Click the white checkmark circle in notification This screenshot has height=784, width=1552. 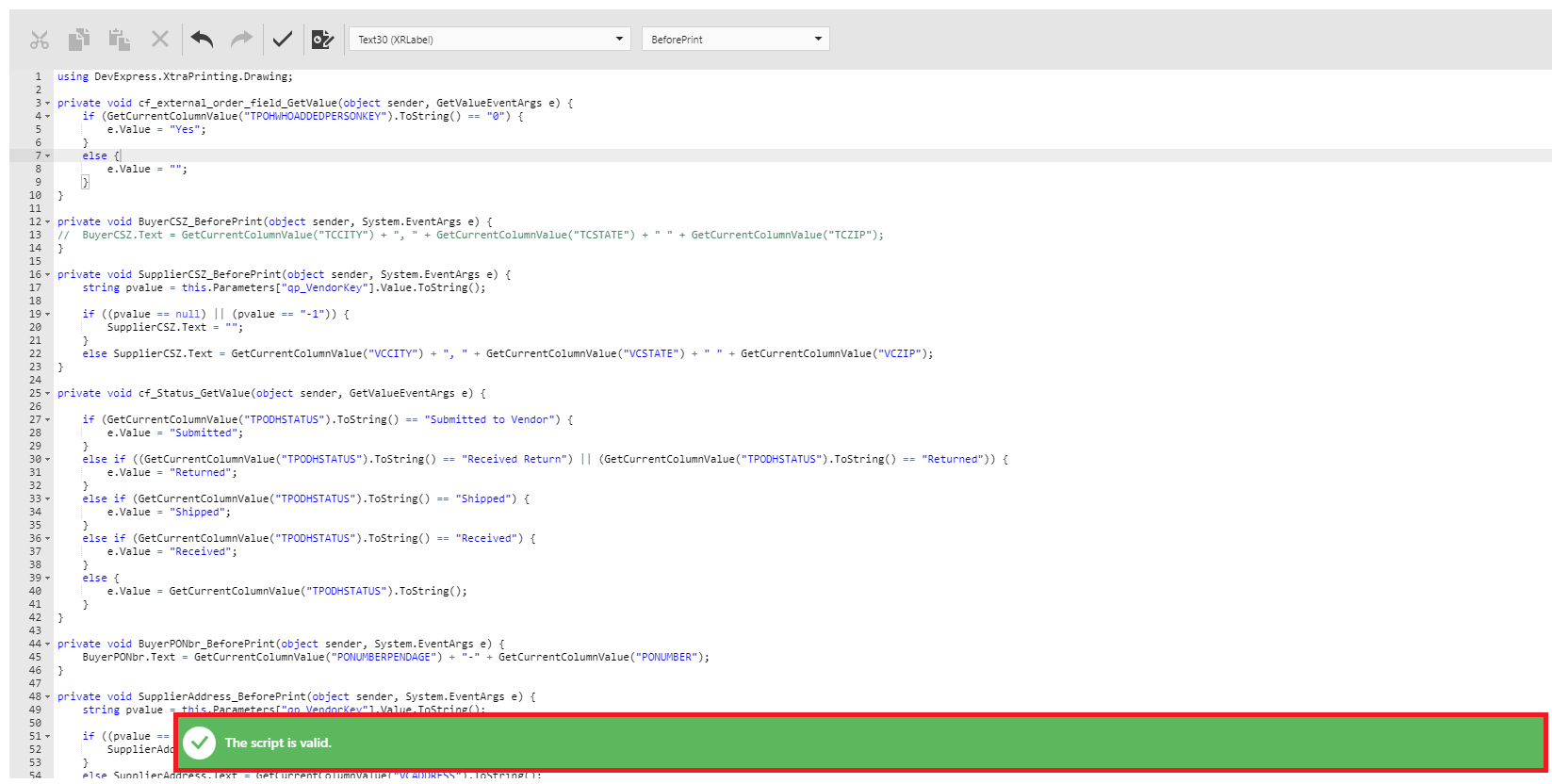click(199, 743)
